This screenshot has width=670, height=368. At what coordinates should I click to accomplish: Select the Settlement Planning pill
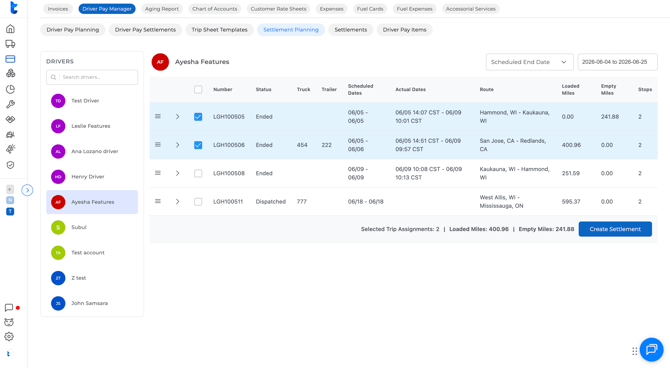(x=291, y=29)
